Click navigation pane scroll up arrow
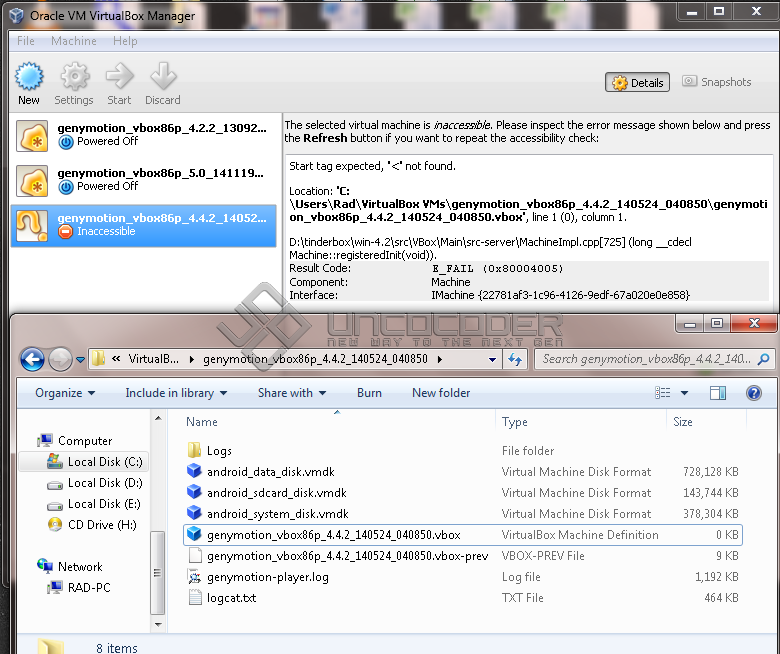 point(158,418)
